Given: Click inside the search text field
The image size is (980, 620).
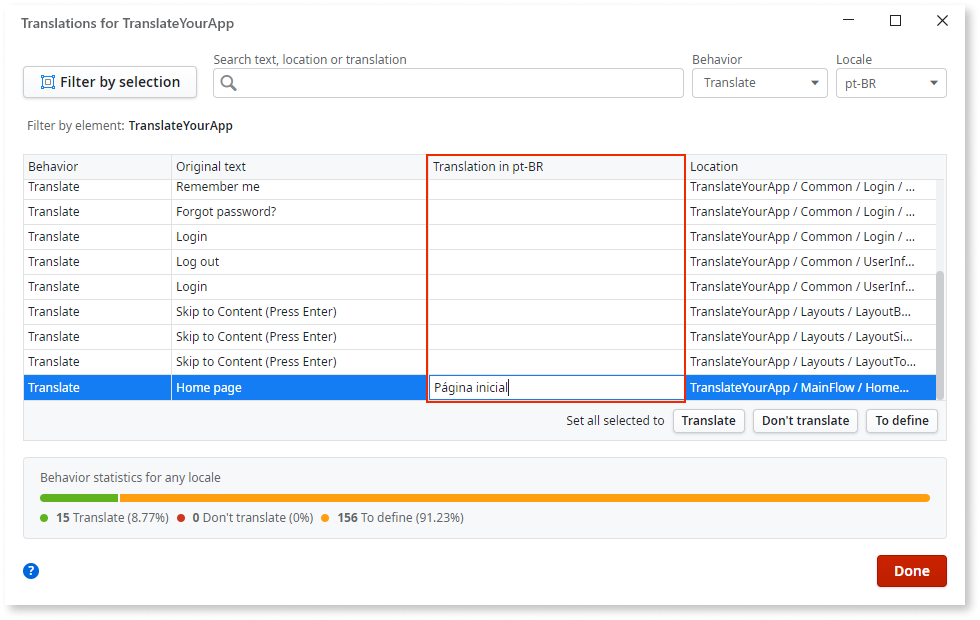Looking at the screenshot, I should point(450,83).
